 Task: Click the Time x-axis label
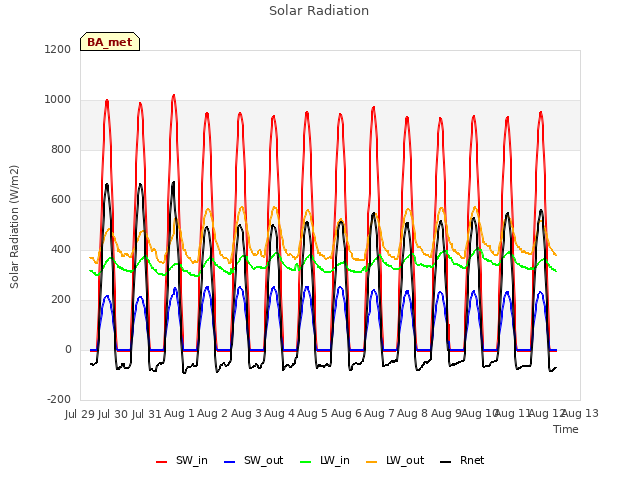566,429
